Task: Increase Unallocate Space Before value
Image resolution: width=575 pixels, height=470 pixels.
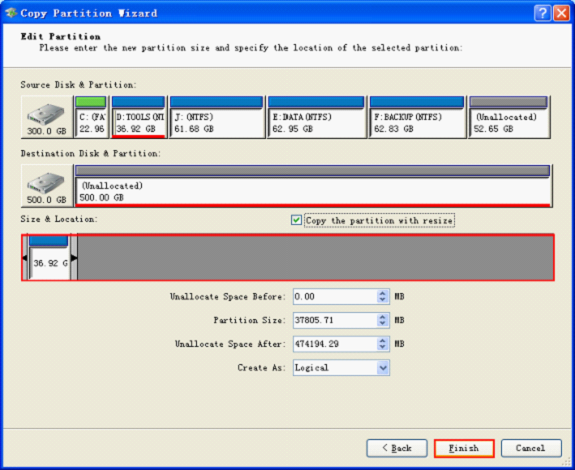Action: point(383,293)
